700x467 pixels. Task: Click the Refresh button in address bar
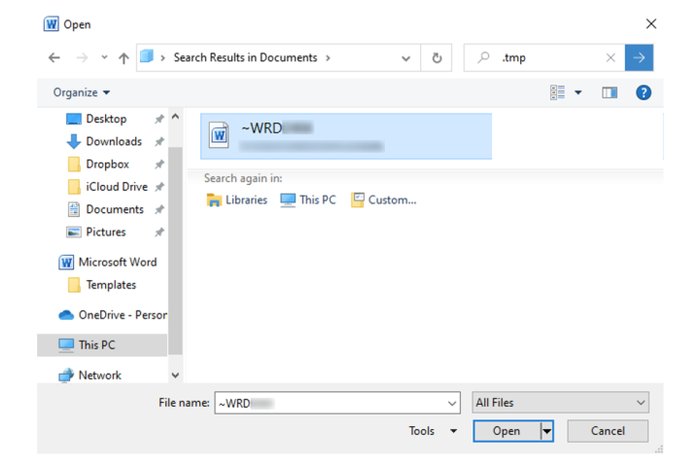(436, 58)
